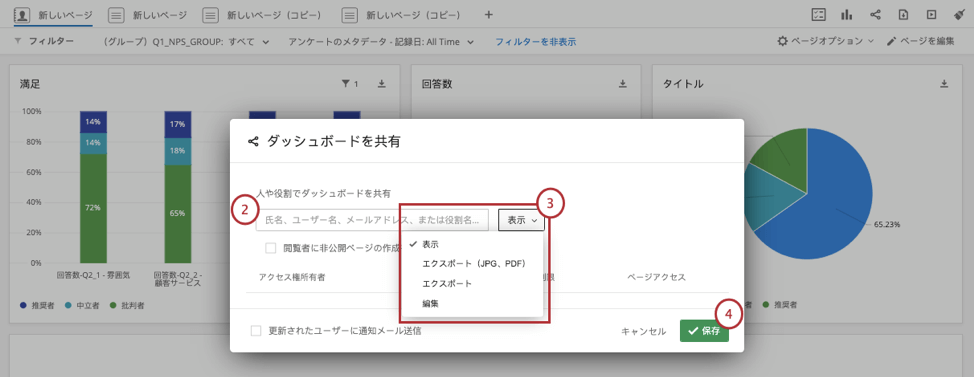Screen dimensions: 974x377
Task: Expand アンケートのメタデータ - 記録日: All Time dropdown
Action: tap(381, 42)
